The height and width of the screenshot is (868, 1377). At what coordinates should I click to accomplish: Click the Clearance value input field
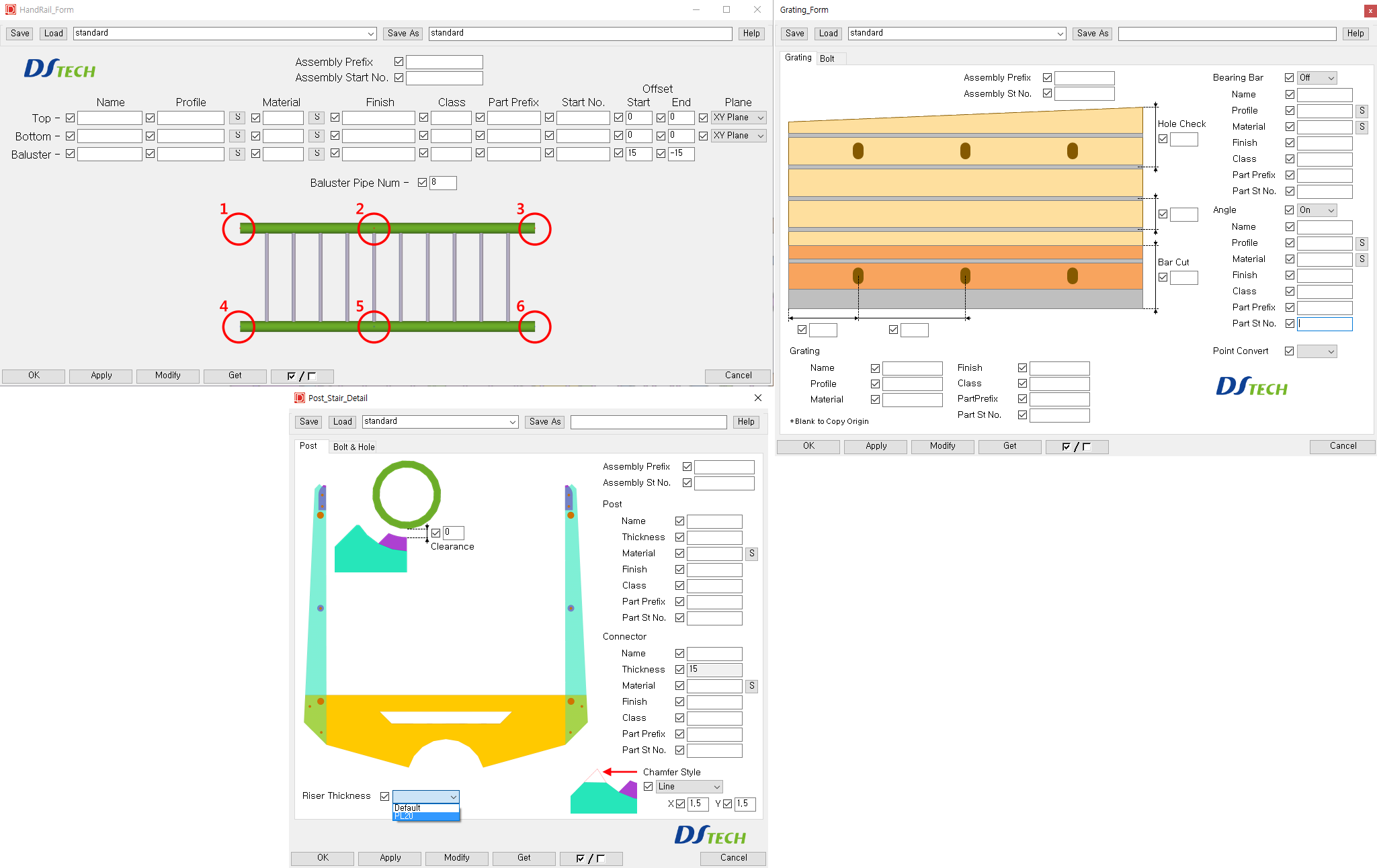454,533
